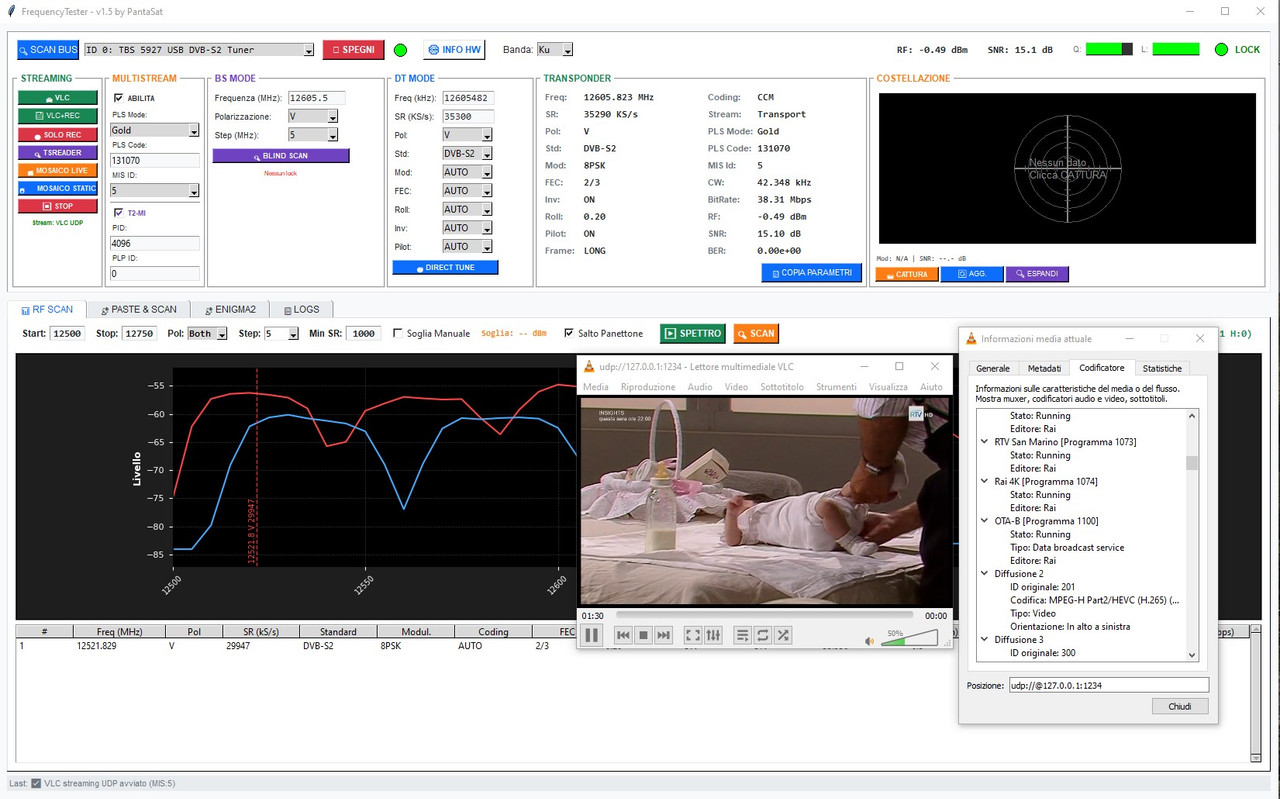Click the red STOP streaming button
1280x799 pixels.
58,206
